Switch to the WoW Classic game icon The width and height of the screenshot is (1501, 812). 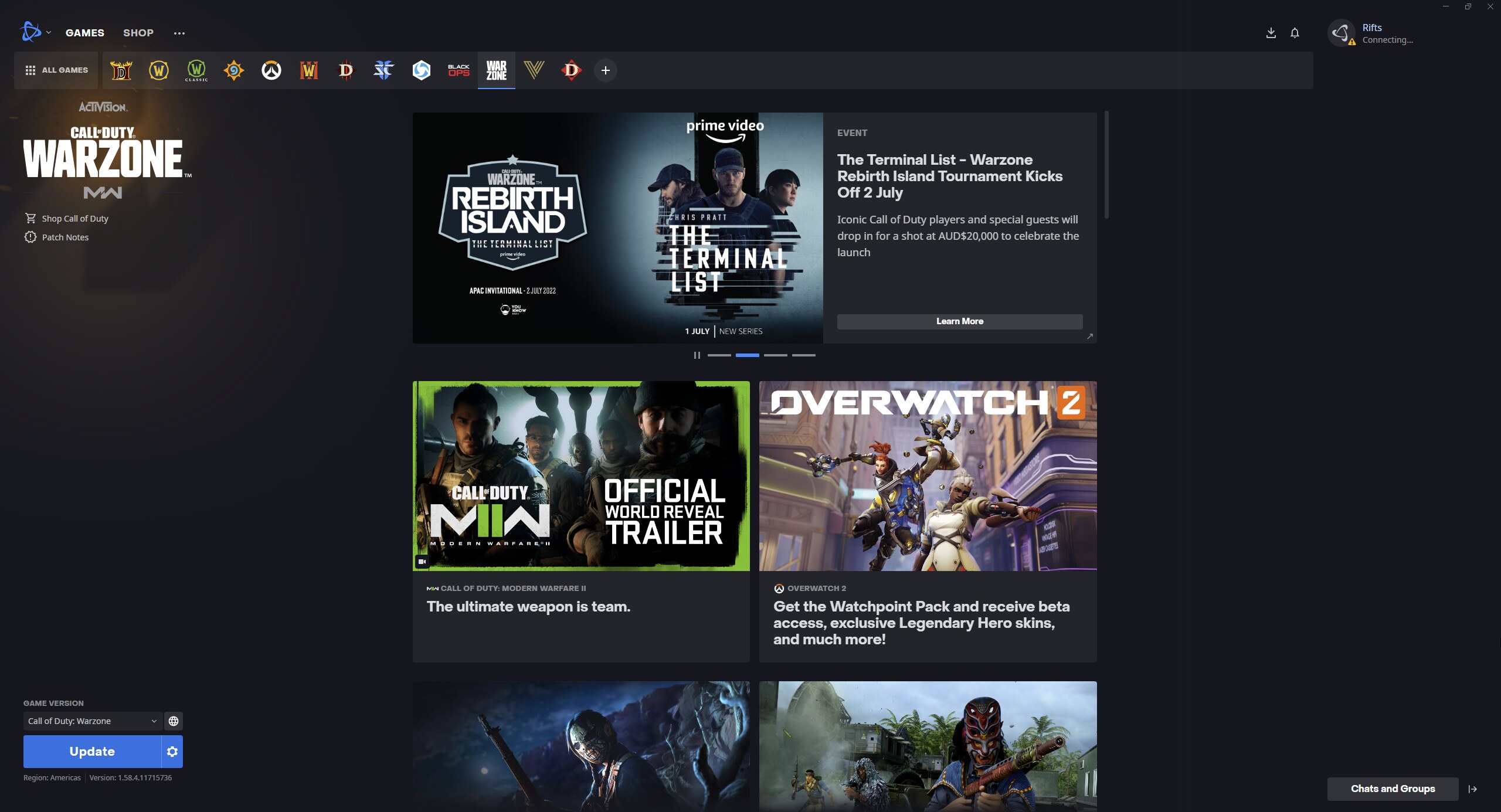pyautogui.click(x=196, y=70)
